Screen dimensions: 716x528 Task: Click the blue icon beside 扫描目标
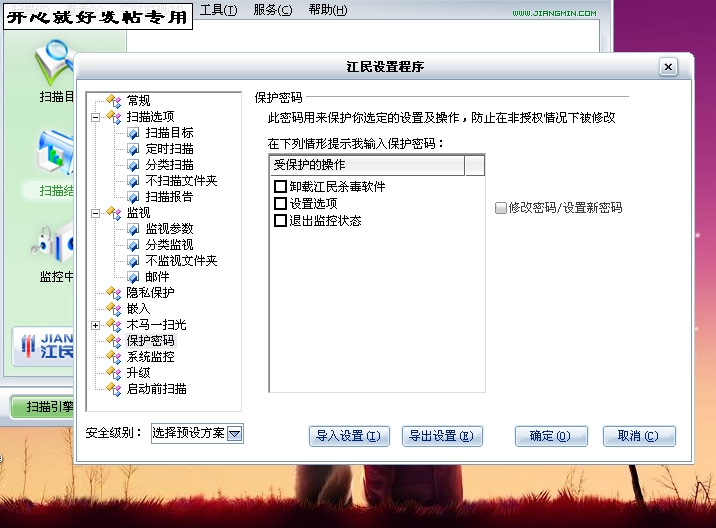click(x=133, y=133)
